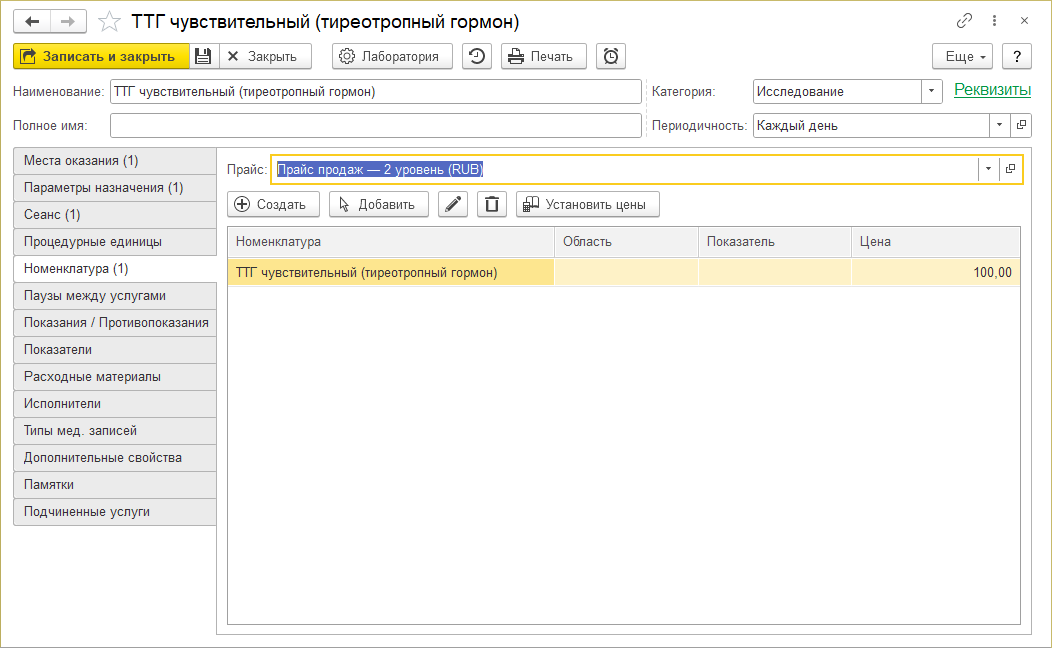The width and height of the screenshot is (1052, 648).
Task: Open reminder alarm clock icon
Action: point(611,56)
